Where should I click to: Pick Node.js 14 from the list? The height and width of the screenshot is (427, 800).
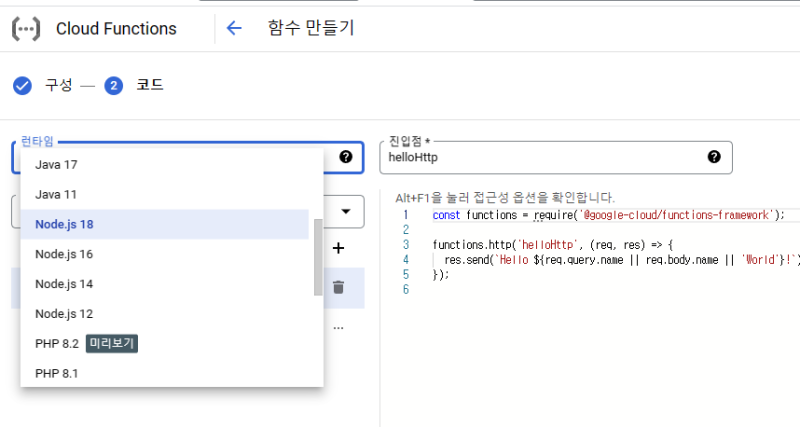(64, 284)
